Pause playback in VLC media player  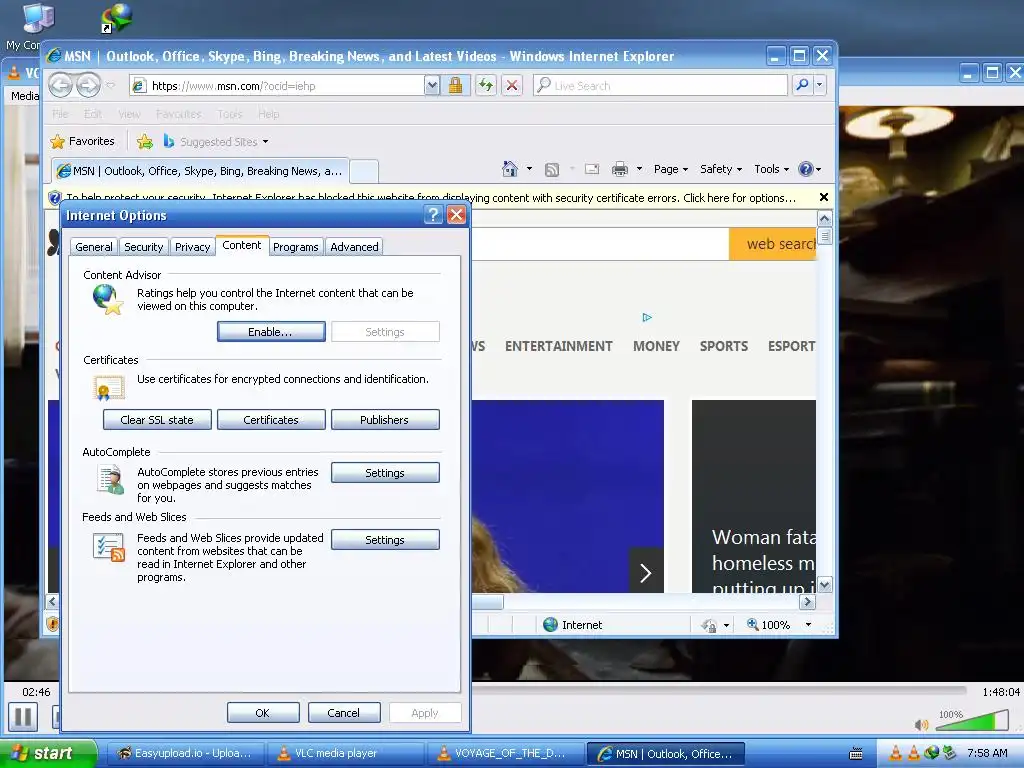click(23, 717)
